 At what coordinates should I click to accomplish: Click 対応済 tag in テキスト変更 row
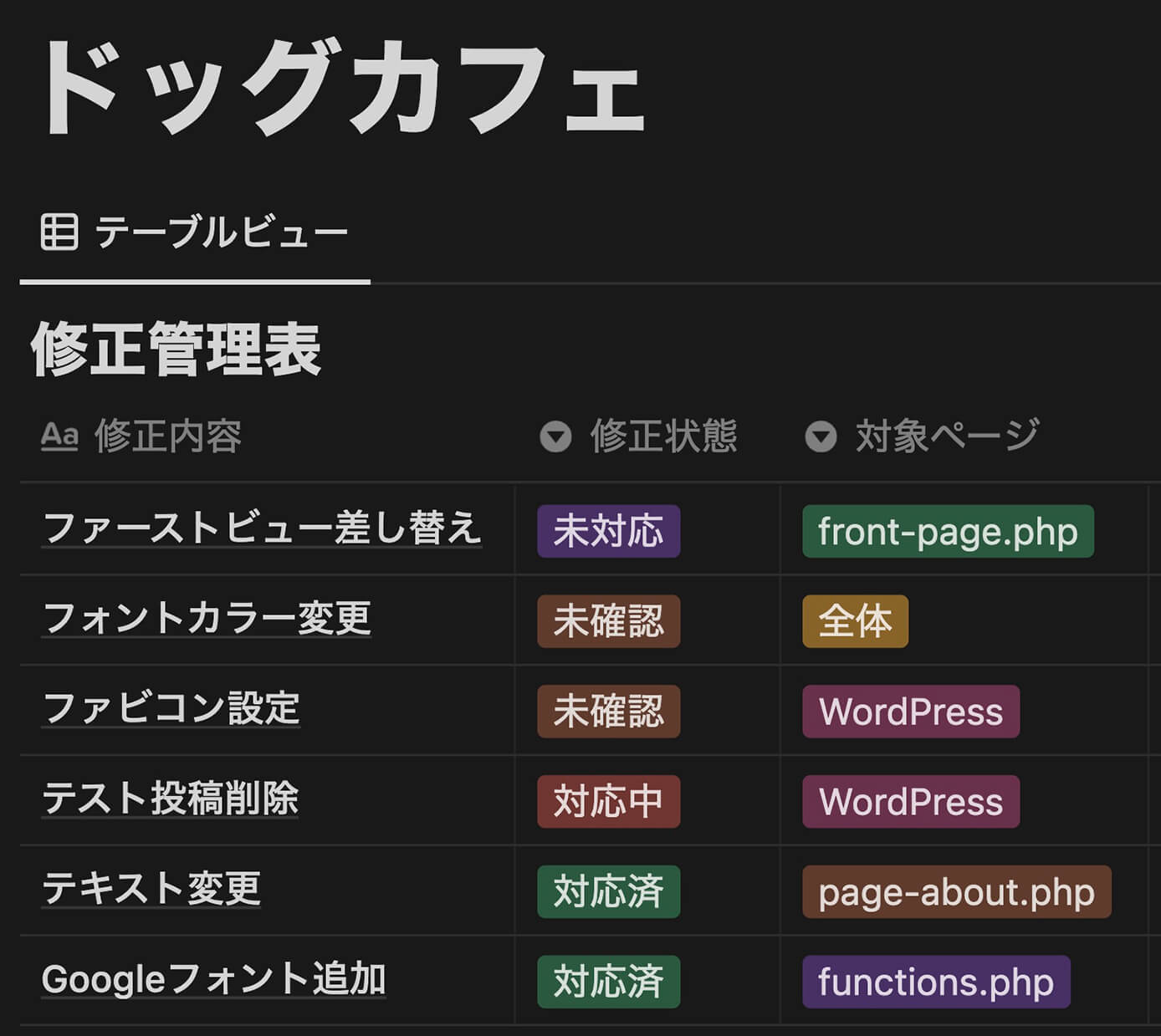coord(609,892)
